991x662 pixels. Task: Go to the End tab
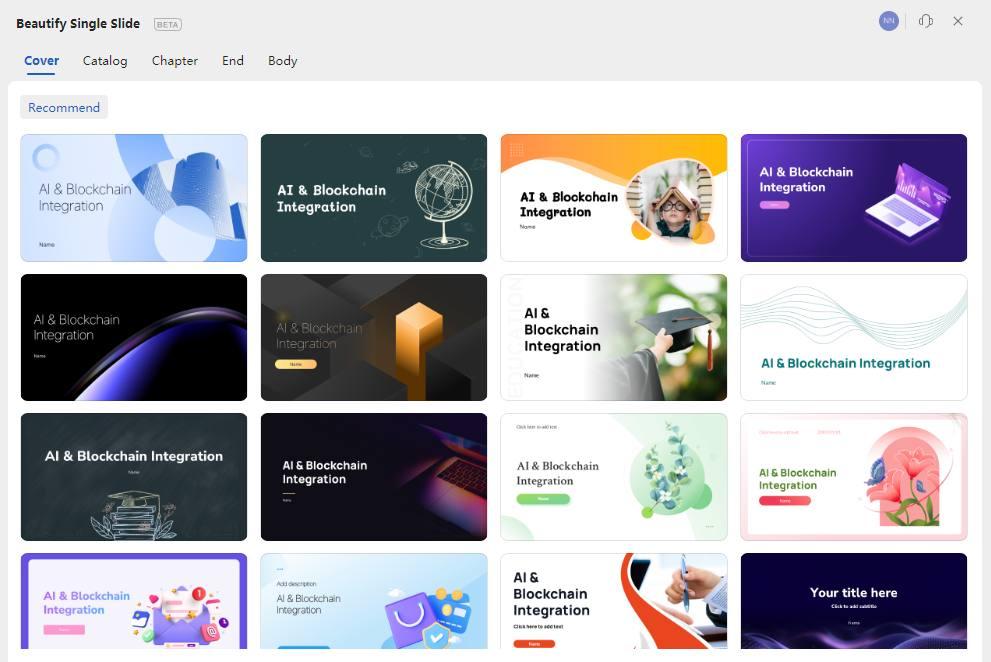(x=233, y=61)
